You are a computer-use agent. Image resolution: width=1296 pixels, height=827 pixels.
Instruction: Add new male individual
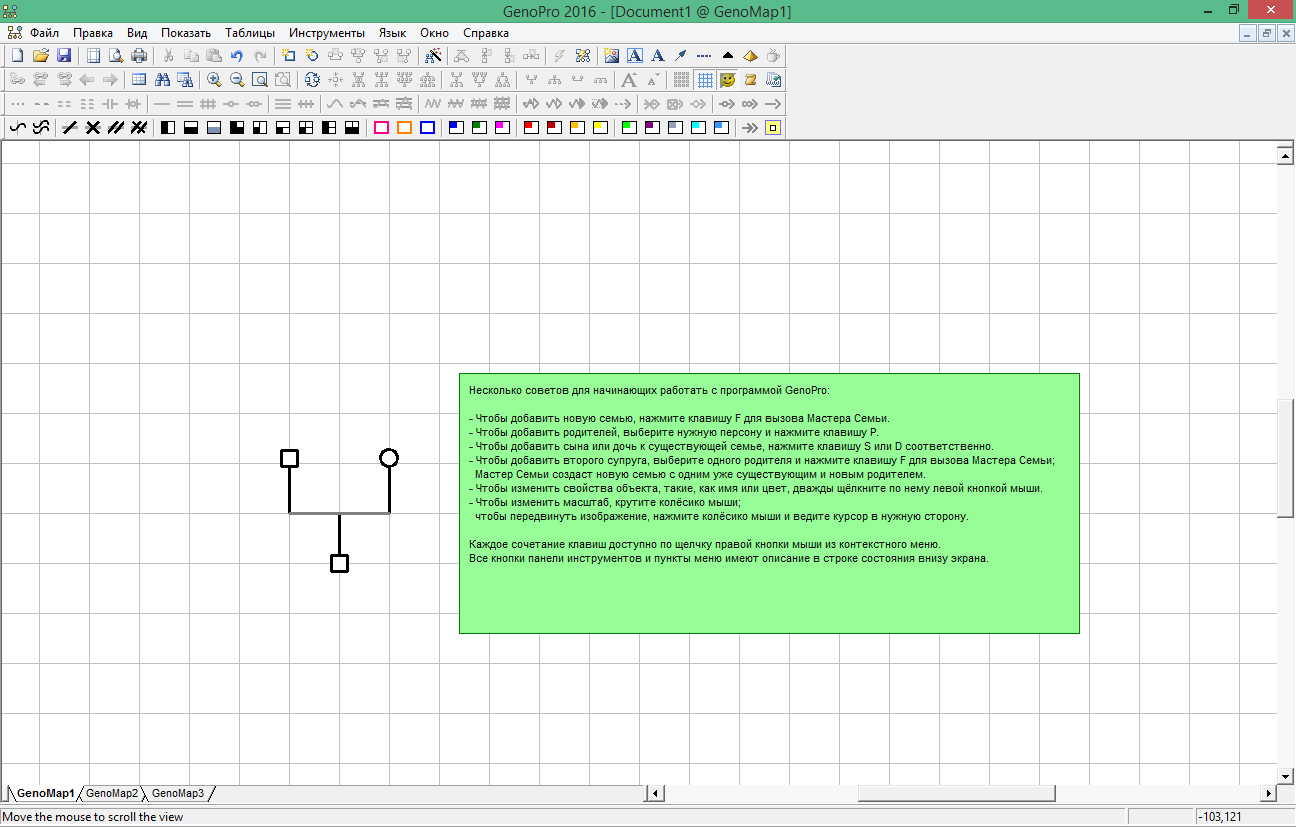coord(288,56)
